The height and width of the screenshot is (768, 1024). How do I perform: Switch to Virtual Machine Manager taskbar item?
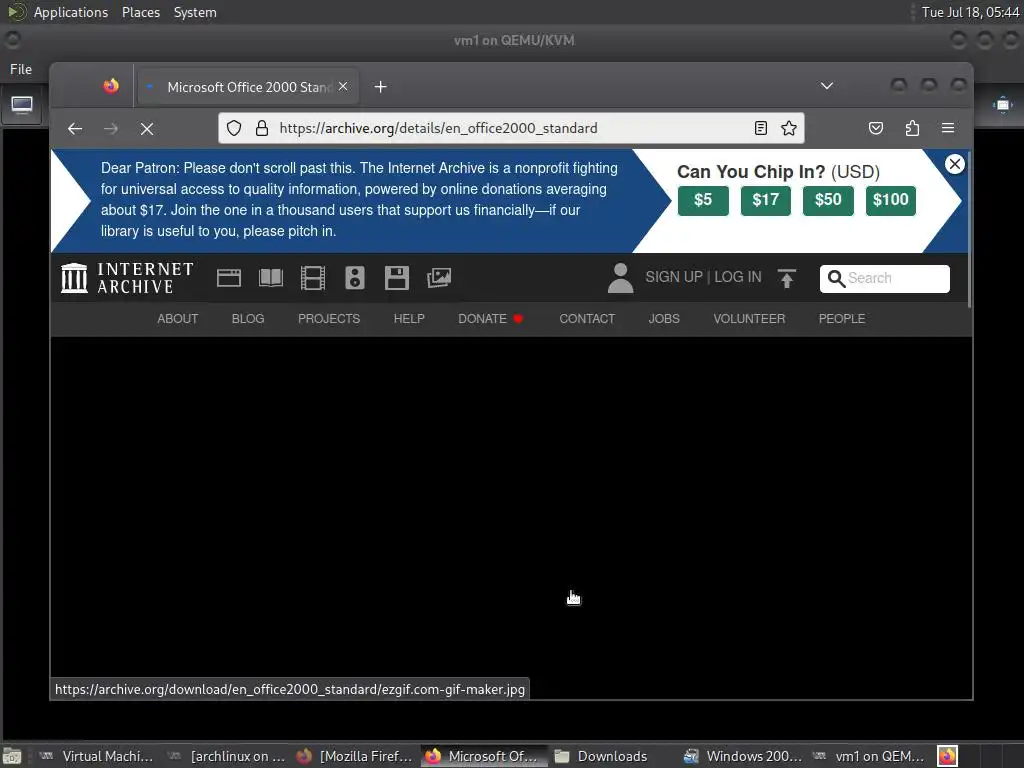pos(97,756)
